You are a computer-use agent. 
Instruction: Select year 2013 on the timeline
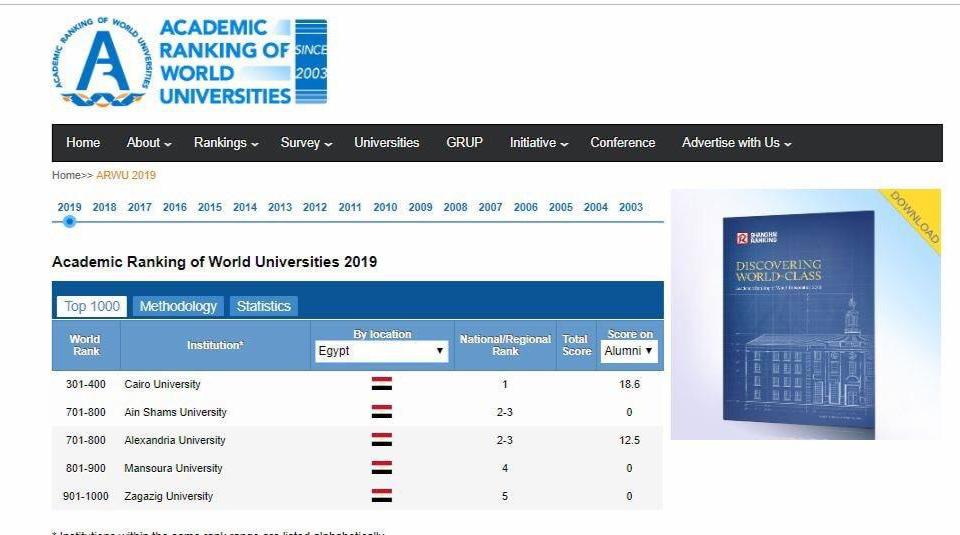click(280, 208)
